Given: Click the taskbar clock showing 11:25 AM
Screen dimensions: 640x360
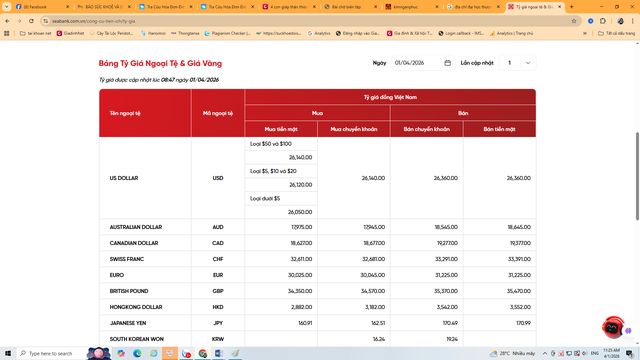Looking at the screenshot, I should coord(611,353).
